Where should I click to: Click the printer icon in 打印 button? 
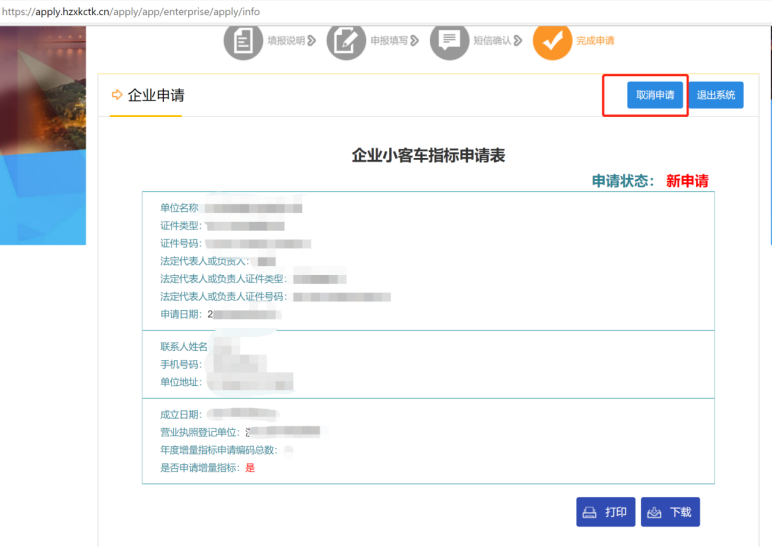click(590, 512)
